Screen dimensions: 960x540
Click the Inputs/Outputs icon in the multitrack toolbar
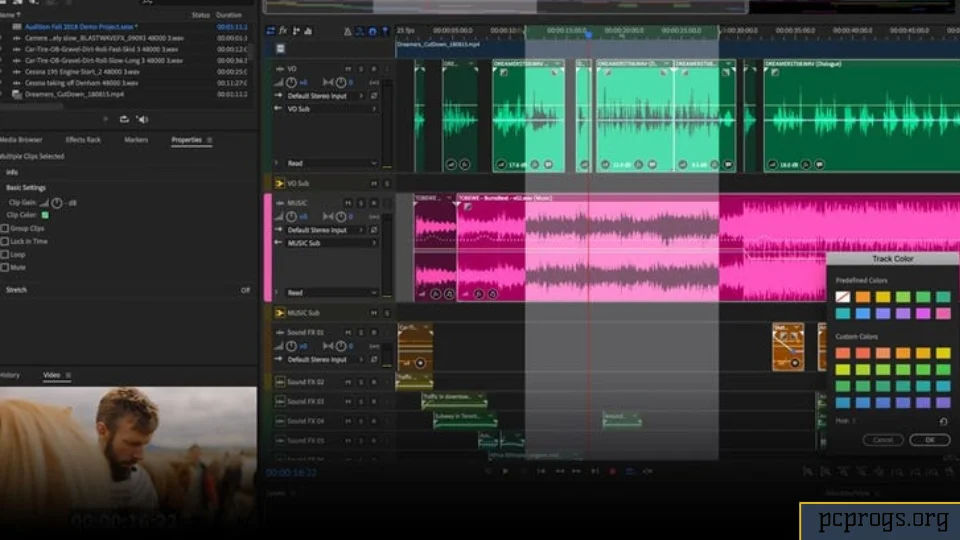point(271,31)
